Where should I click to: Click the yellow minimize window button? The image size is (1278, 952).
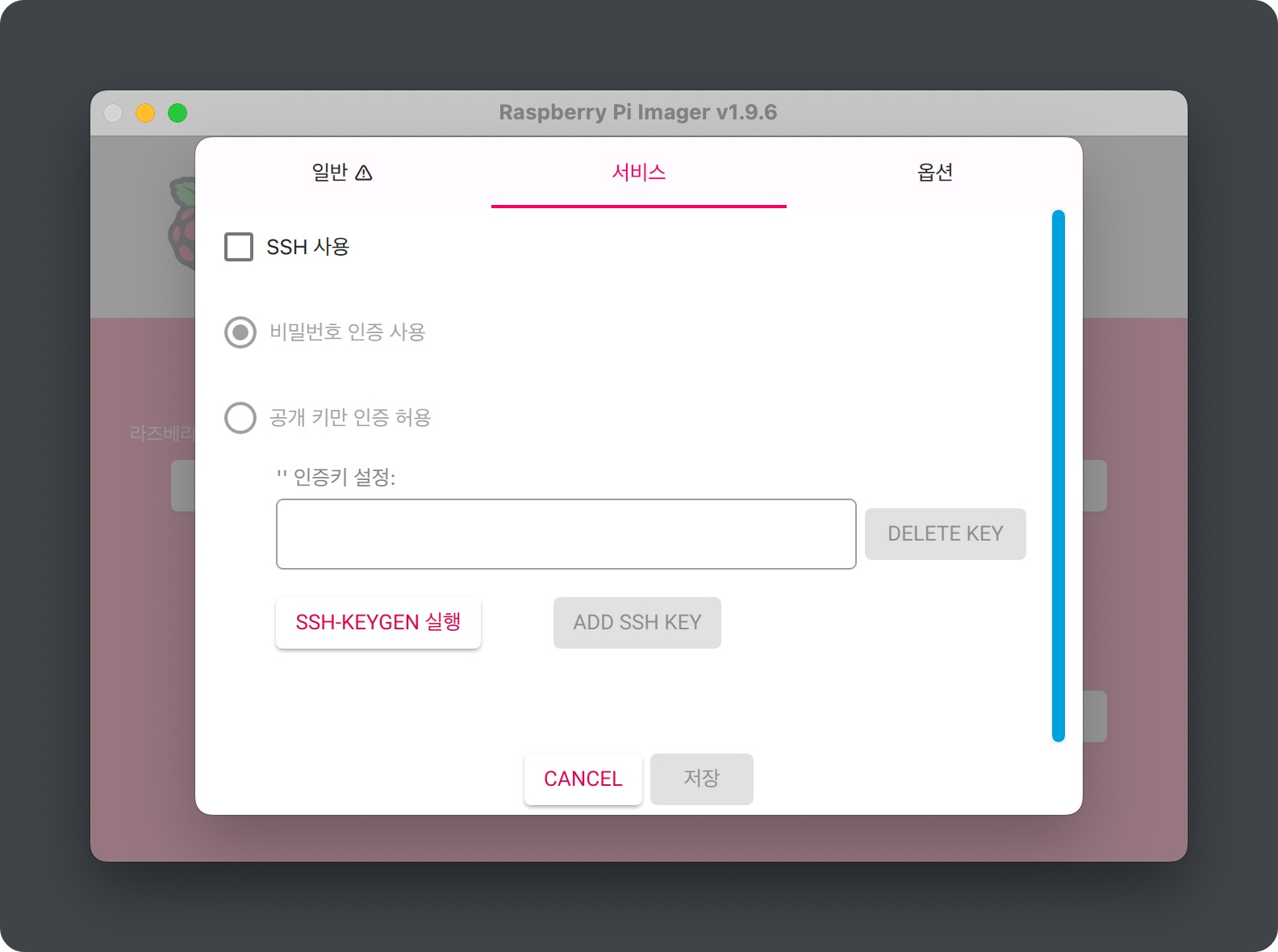click(145, 113)
